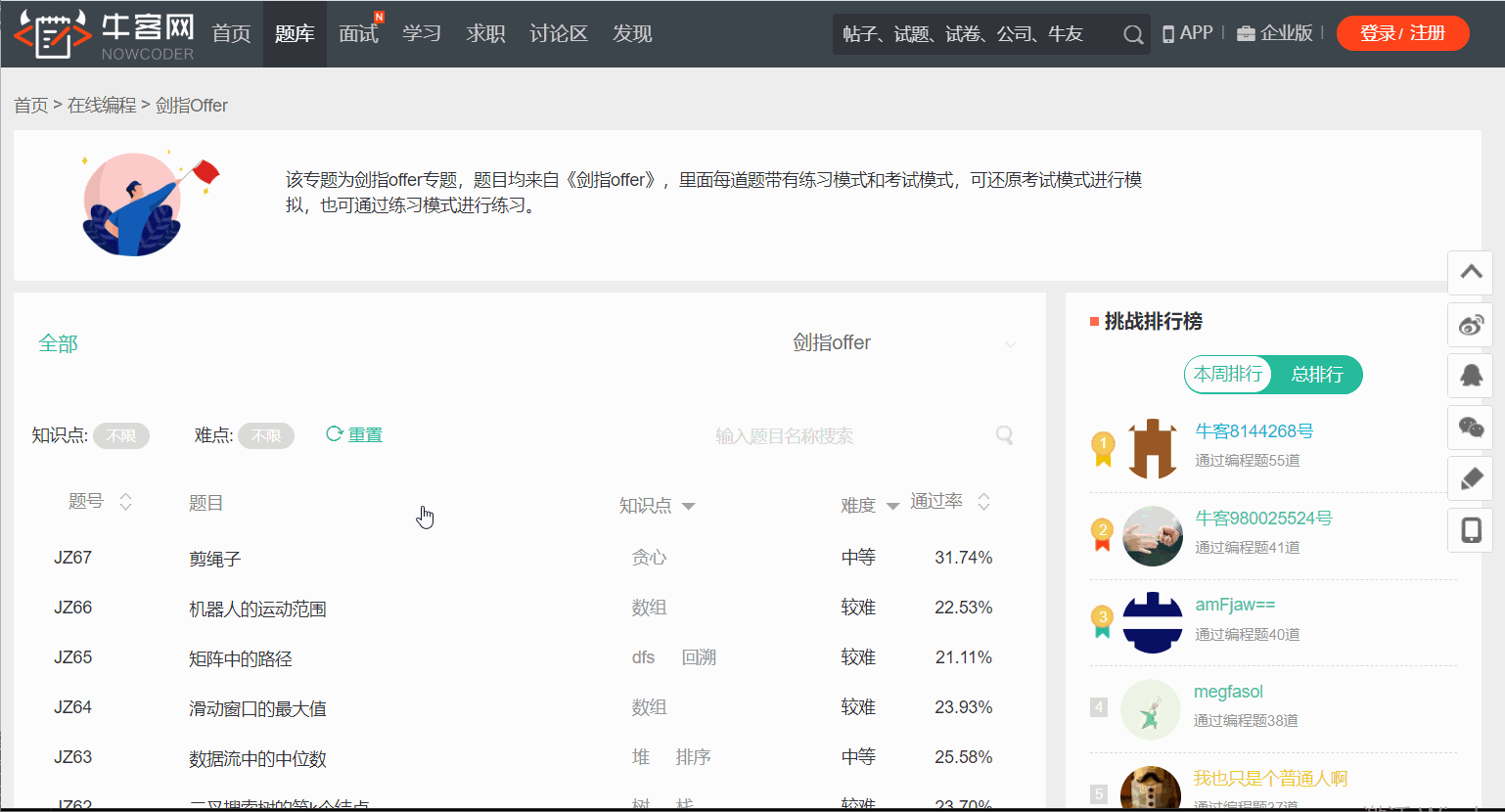Open megfasol user avatar
The height and width of the screenshot is (812, 1505).
(1151, 709)
